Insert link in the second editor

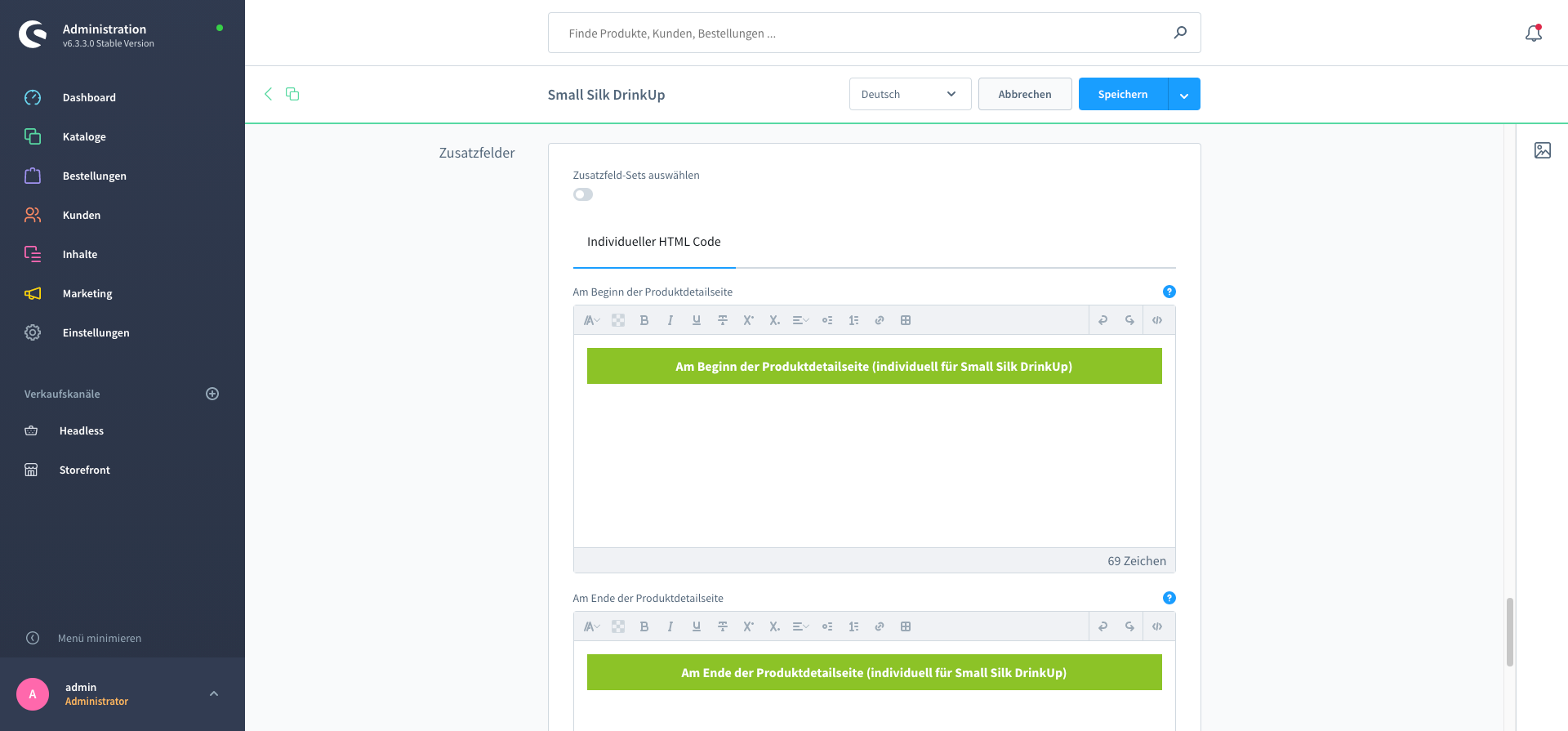[880, 626]
